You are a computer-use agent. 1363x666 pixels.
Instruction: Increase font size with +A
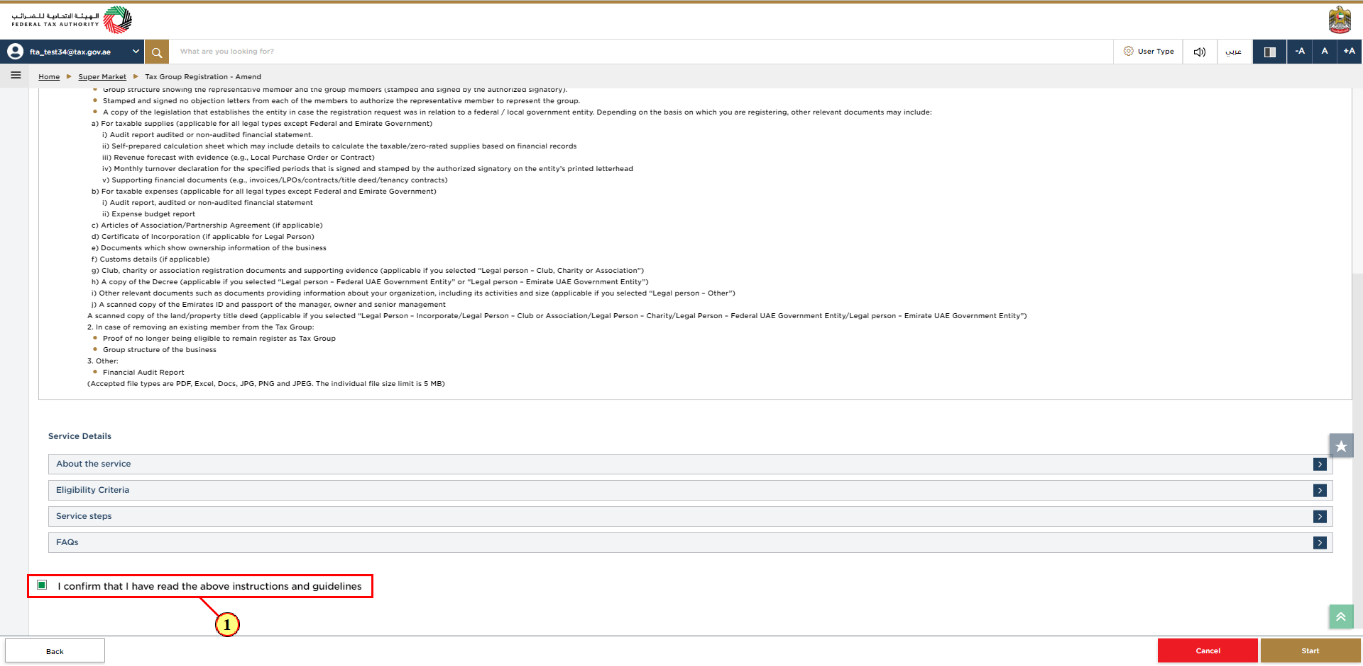pyautogui.click(x=1349, y=51)
